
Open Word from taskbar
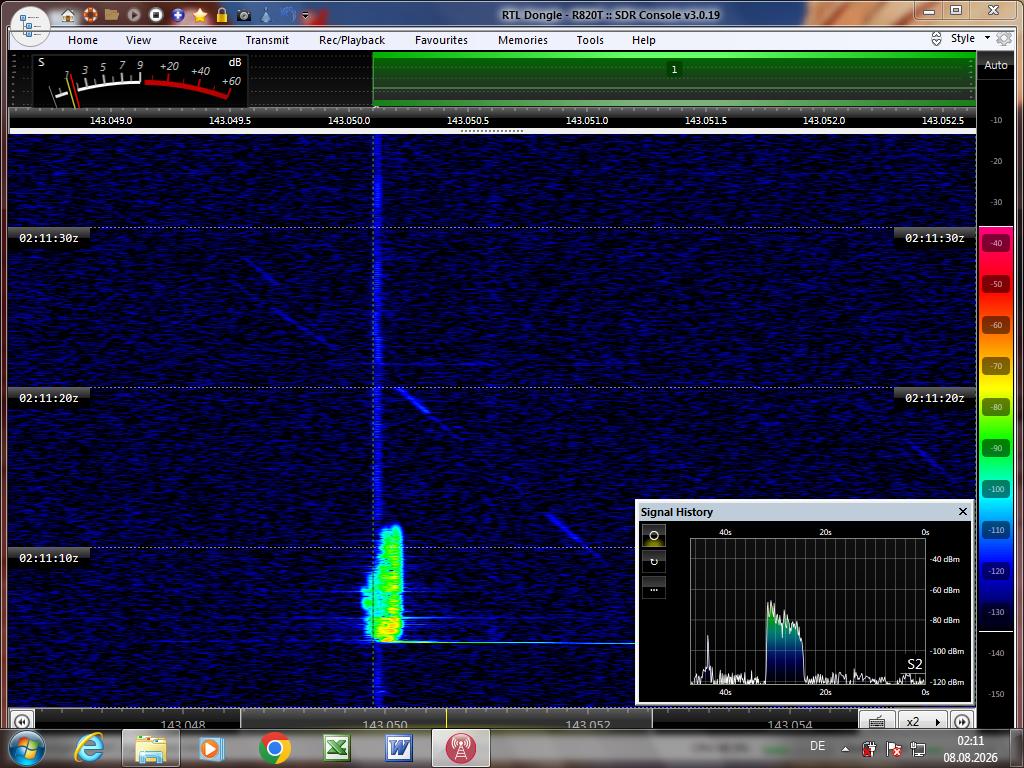click(x=398, y=748)
